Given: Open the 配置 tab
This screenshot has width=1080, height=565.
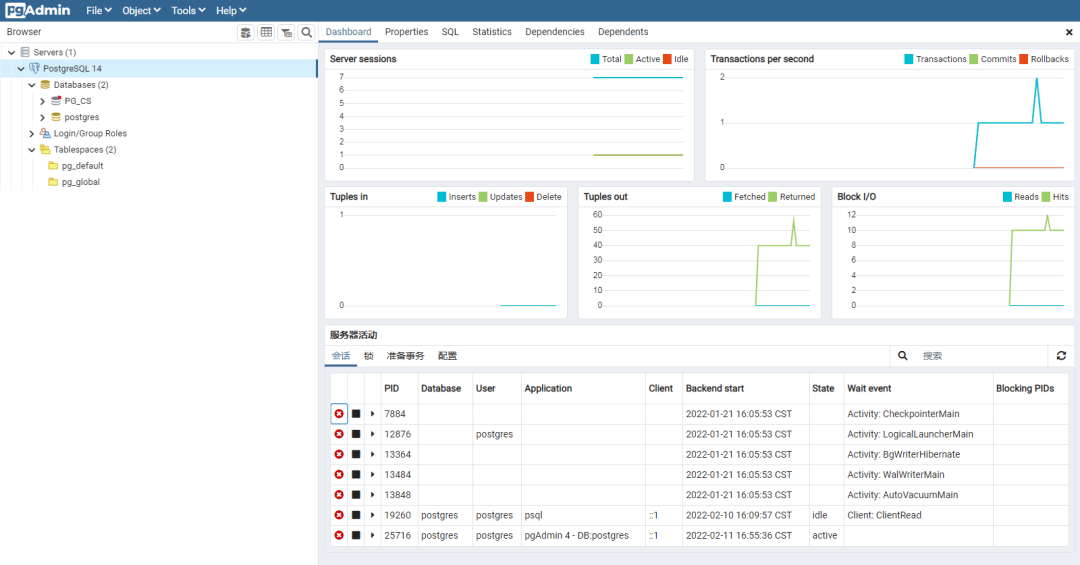Looking at the screenshot, I should 447,356.
